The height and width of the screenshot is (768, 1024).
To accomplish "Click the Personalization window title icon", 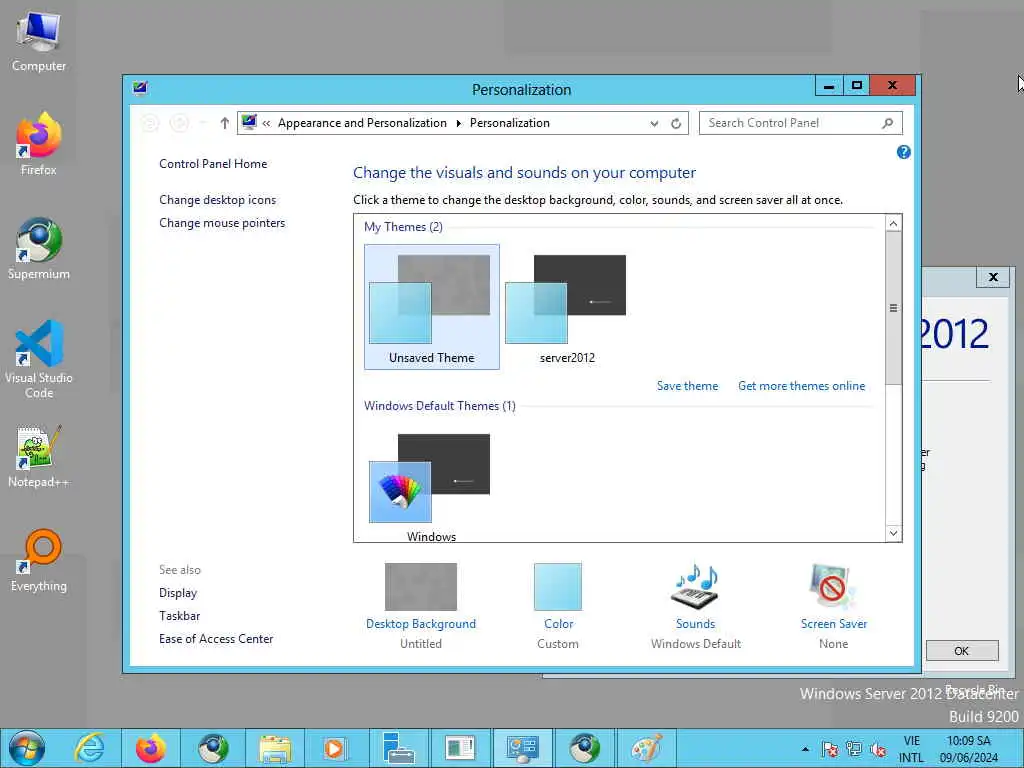I will (x=140, y=88).
